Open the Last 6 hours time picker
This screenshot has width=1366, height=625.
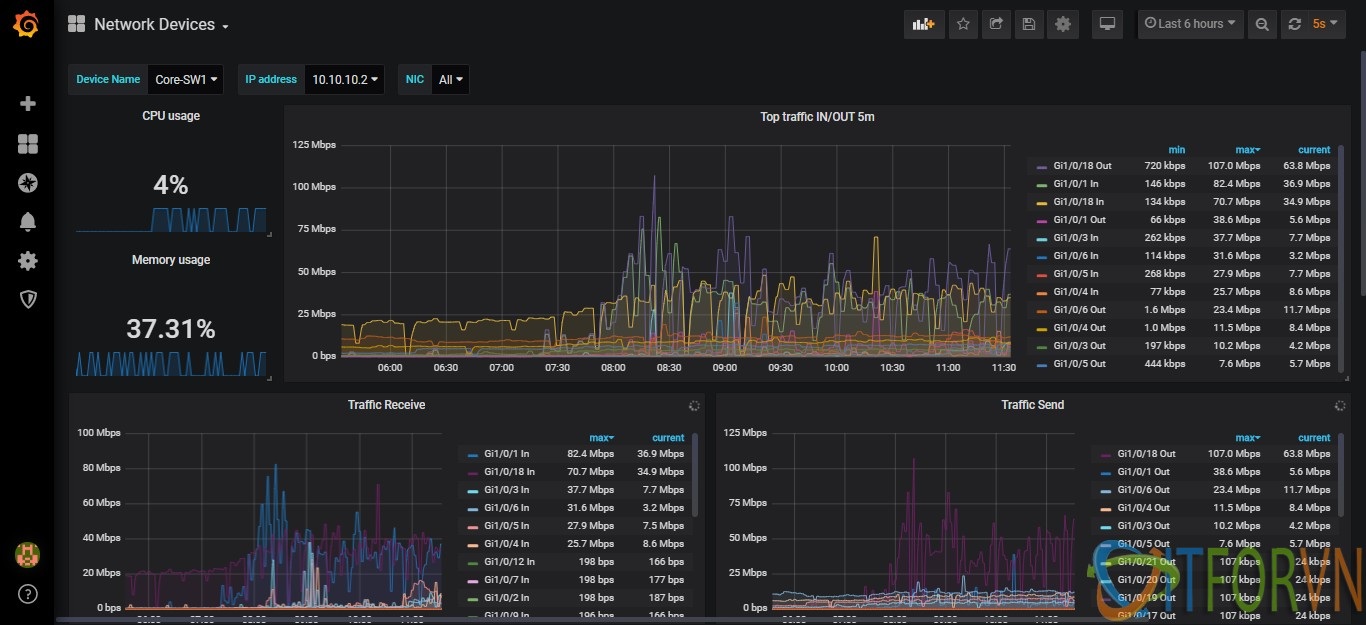[x=1190, y=24]
